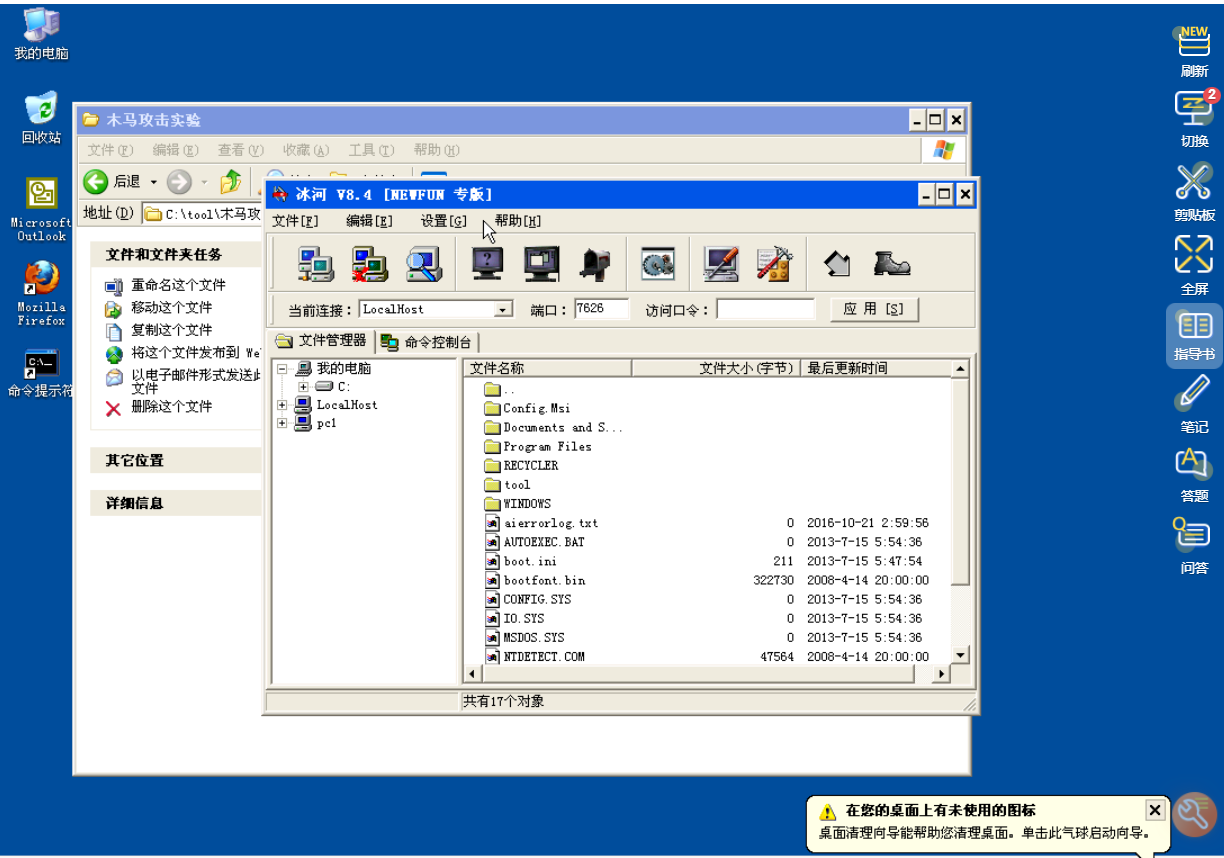Click the Screen Control monitor icon
Image resolution: width=1224 pixels, height=858 pixels.
[541, 264]
